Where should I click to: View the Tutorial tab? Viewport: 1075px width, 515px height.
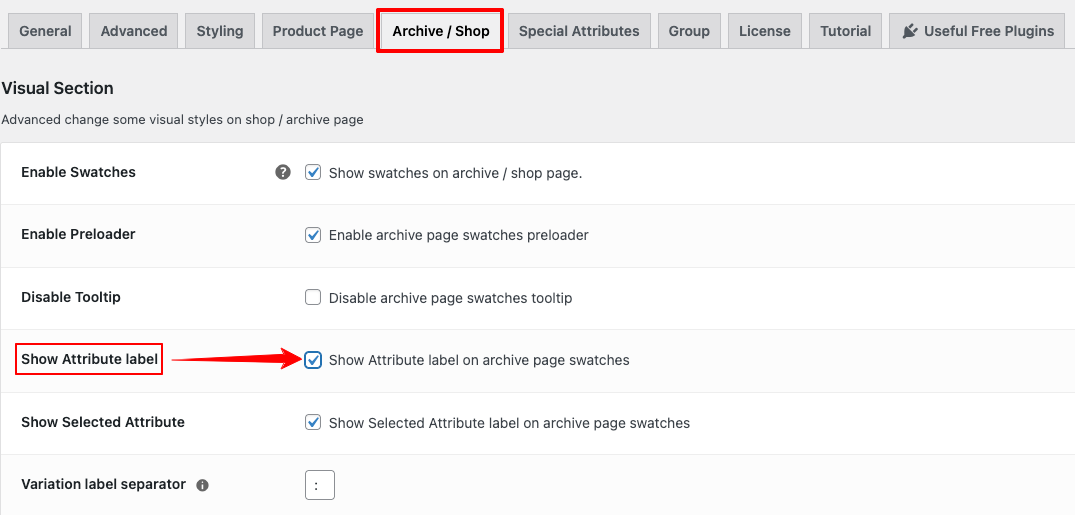[x=845, y=31]
